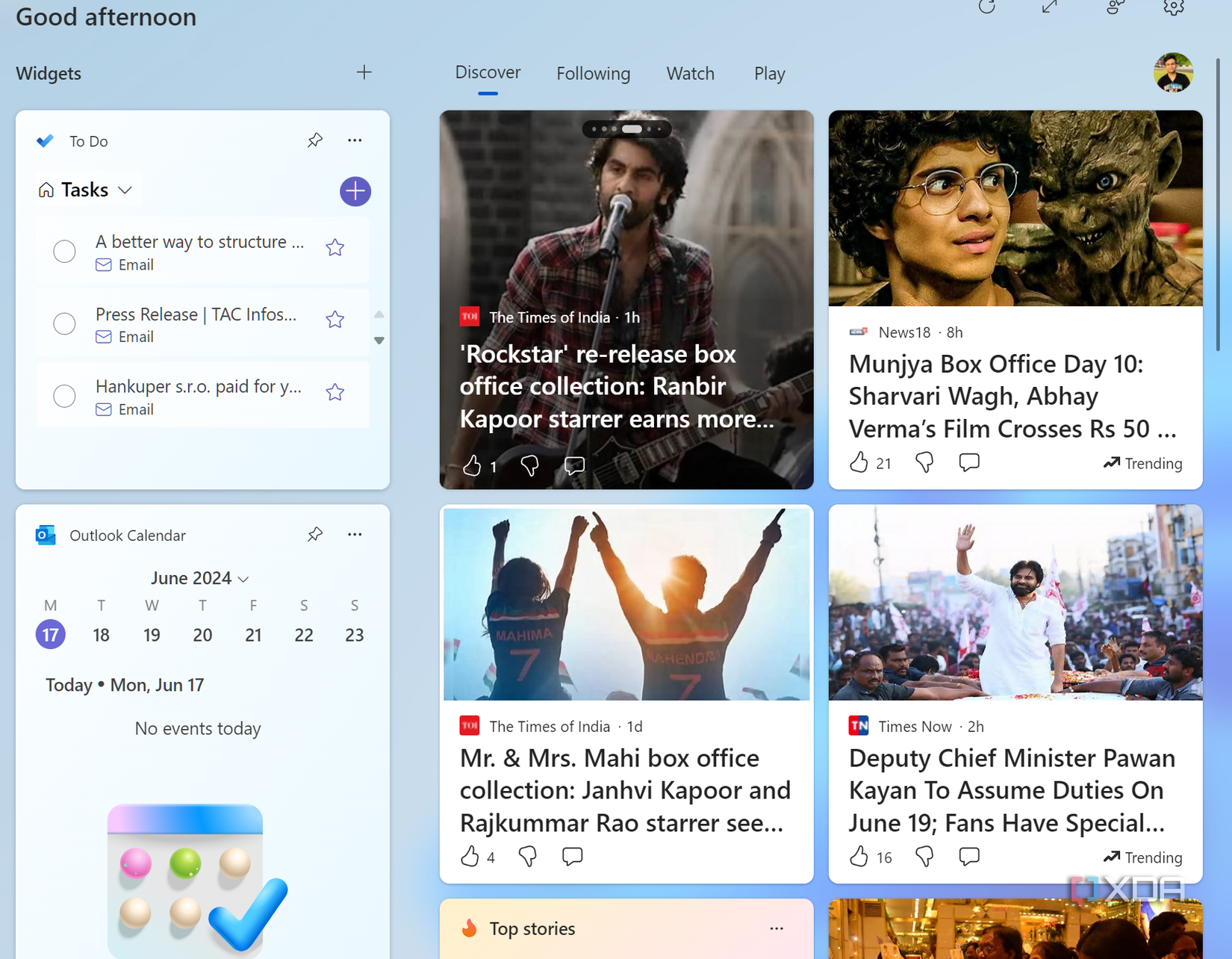Open Top stories more options menu
1232x959 pixels.
pyautogui.click(x=775, y=928)
